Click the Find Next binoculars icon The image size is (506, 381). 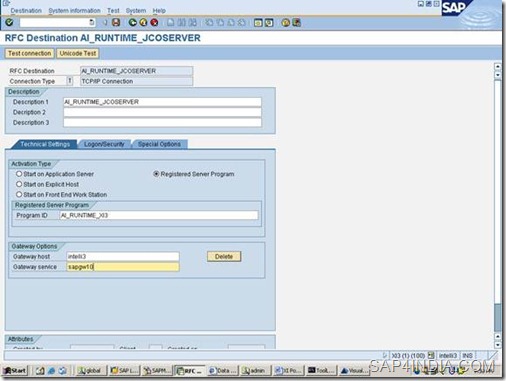[193, 22]
